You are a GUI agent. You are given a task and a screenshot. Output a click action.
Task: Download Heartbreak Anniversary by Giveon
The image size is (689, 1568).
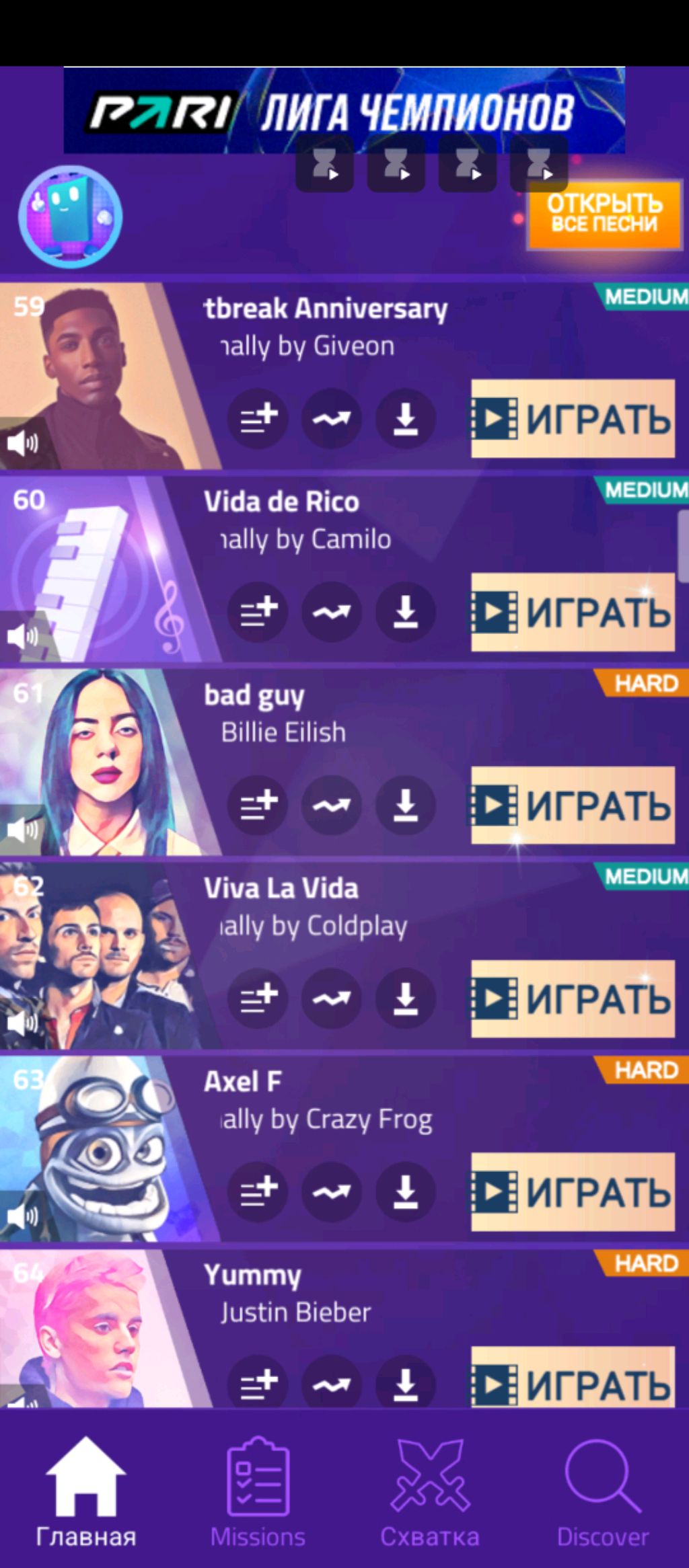405,418
